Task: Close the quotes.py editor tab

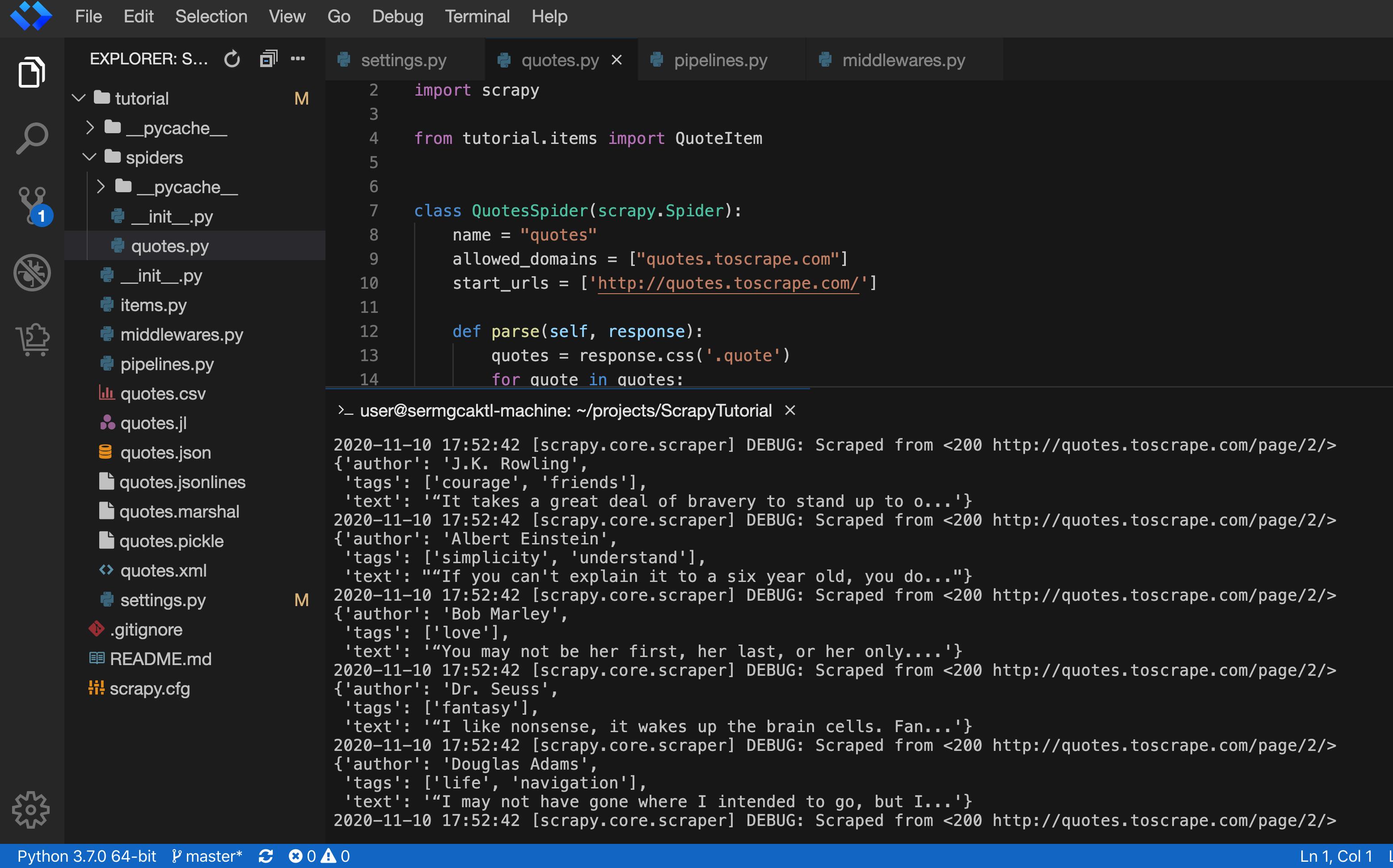Action: [616, 60]
